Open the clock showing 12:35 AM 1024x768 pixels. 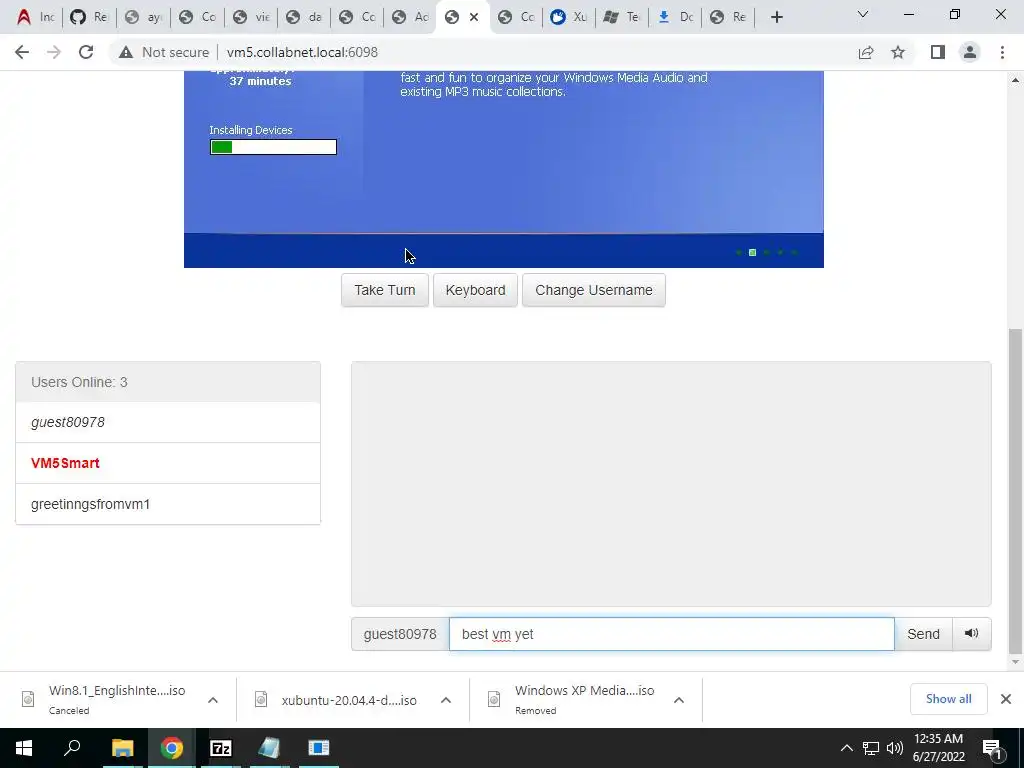pos(938,748)
